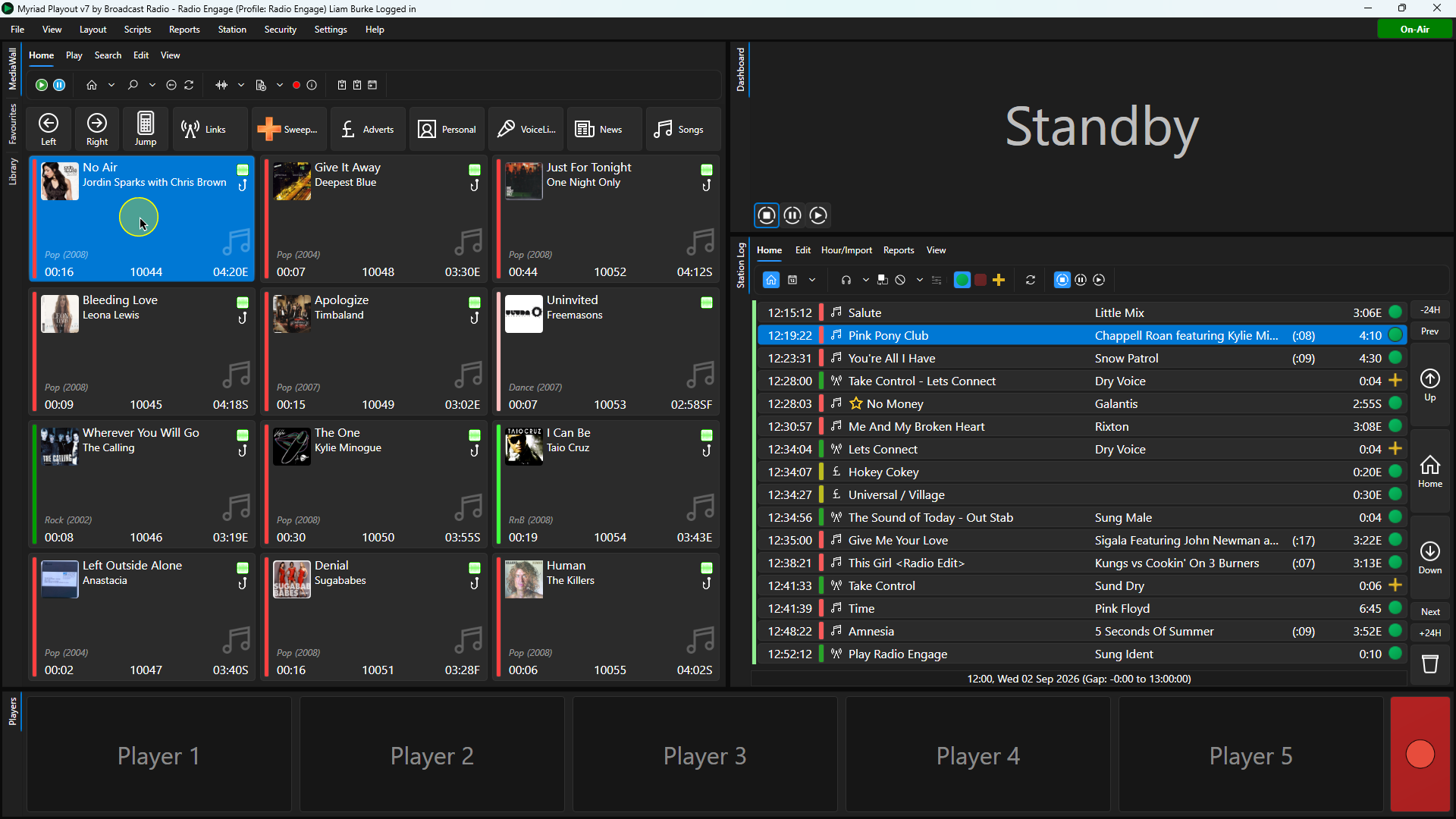Click the red record icon in MediaWall toolbar
1456x819 pixels.
tap(297, 85)
